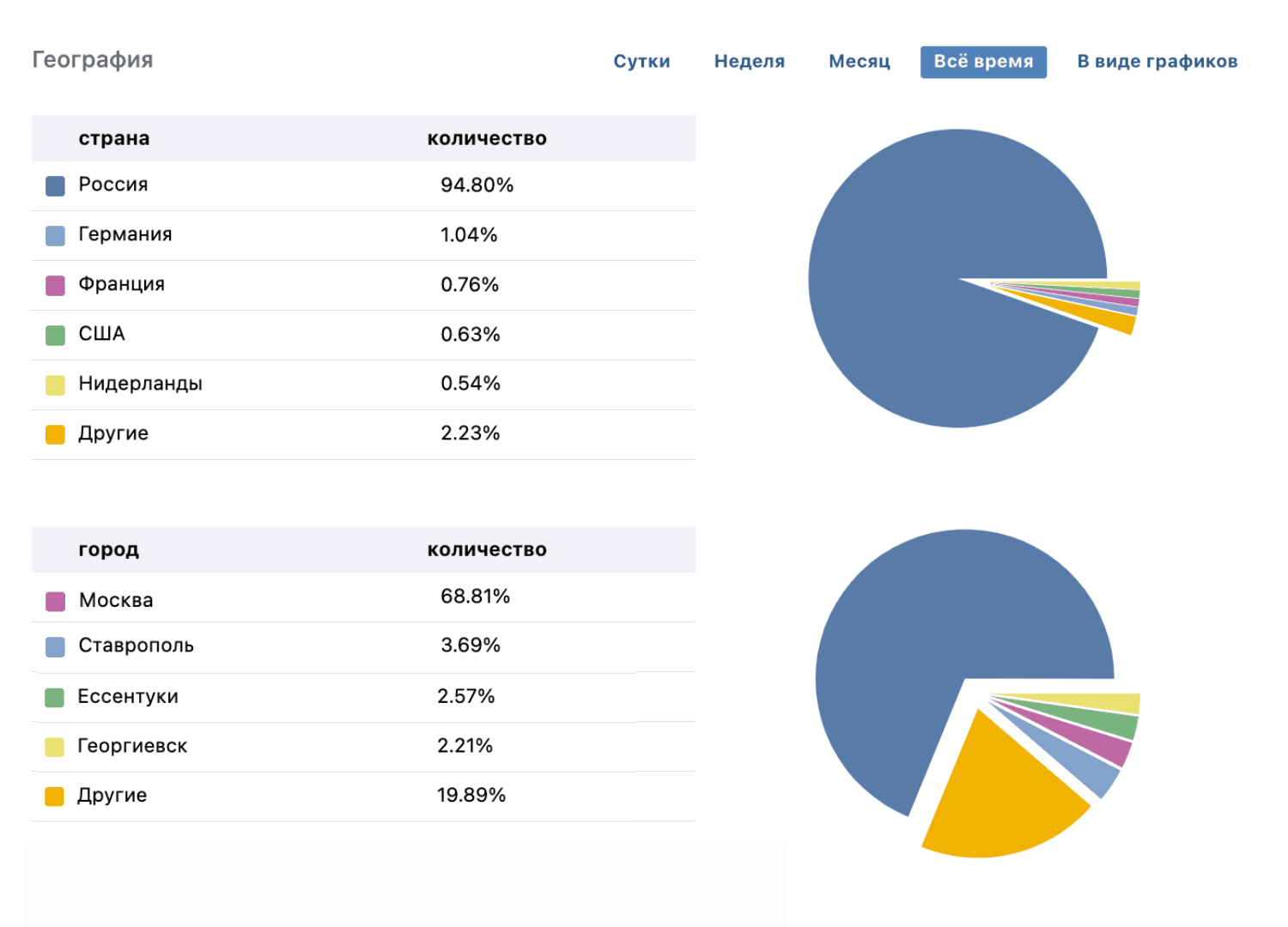This screenshot has width=1288, height=927.
Task: Click the yellow Георгиевск legend swatch
Action: click(x=55, y=748)
